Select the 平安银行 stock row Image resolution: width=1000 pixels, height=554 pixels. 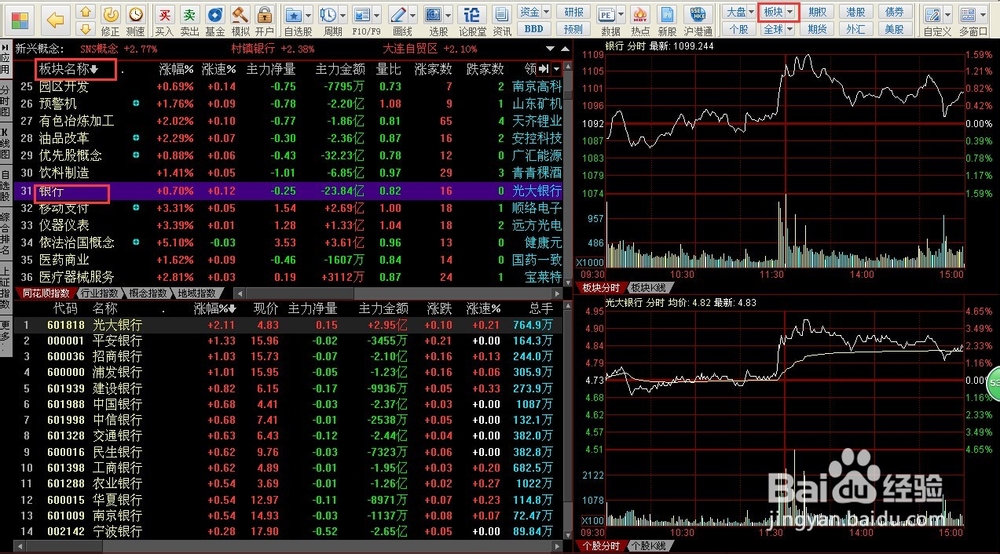click(288, 341)
